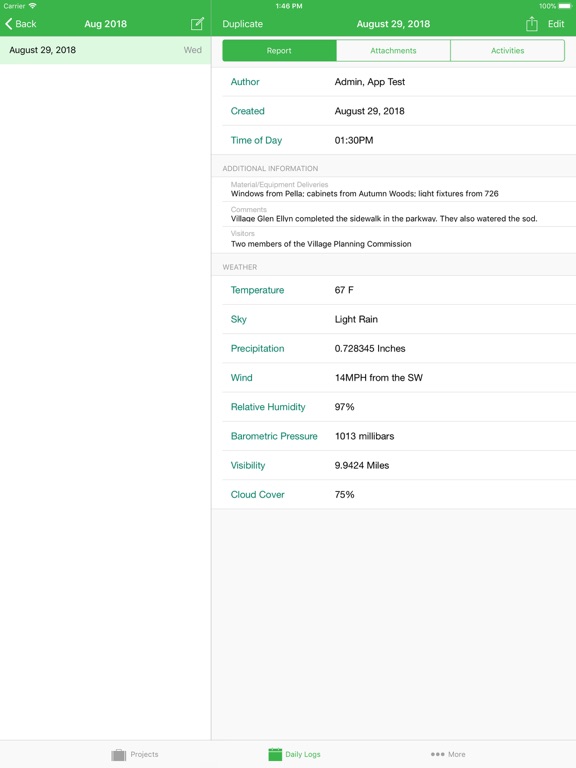The height and width of the screenshot is (768, 576).
Task: Tap the 1:46 PM status bar clock
Action: tap(289, 6)
